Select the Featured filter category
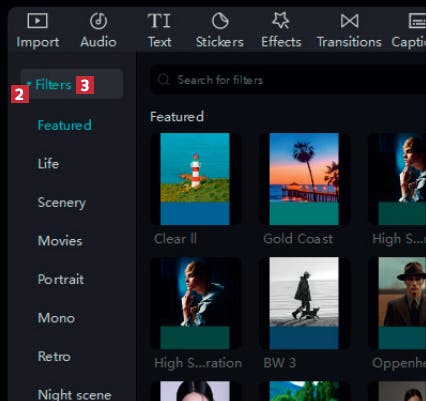This screenshot has height=401, width=426. click(65, 125)
